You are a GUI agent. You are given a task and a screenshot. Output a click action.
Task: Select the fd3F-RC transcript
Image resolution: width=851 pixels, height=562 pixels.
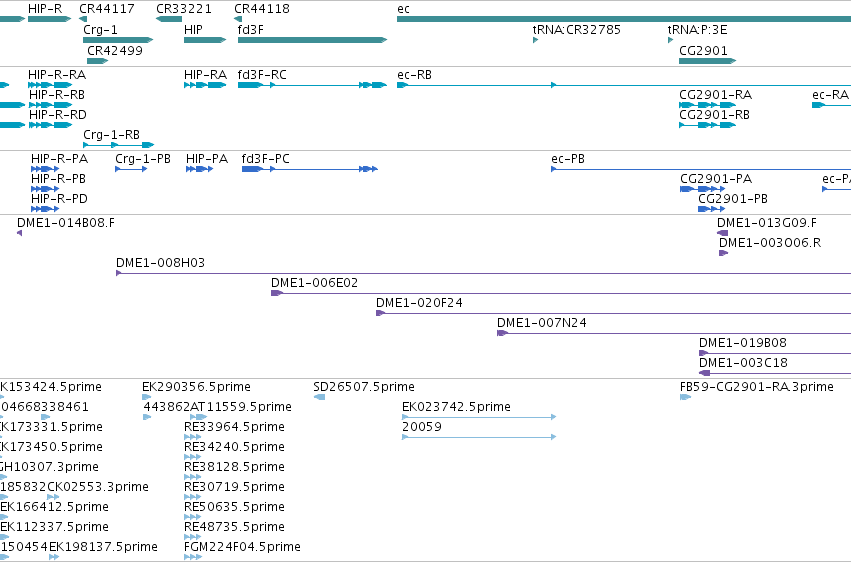click(x=312, y=85)
